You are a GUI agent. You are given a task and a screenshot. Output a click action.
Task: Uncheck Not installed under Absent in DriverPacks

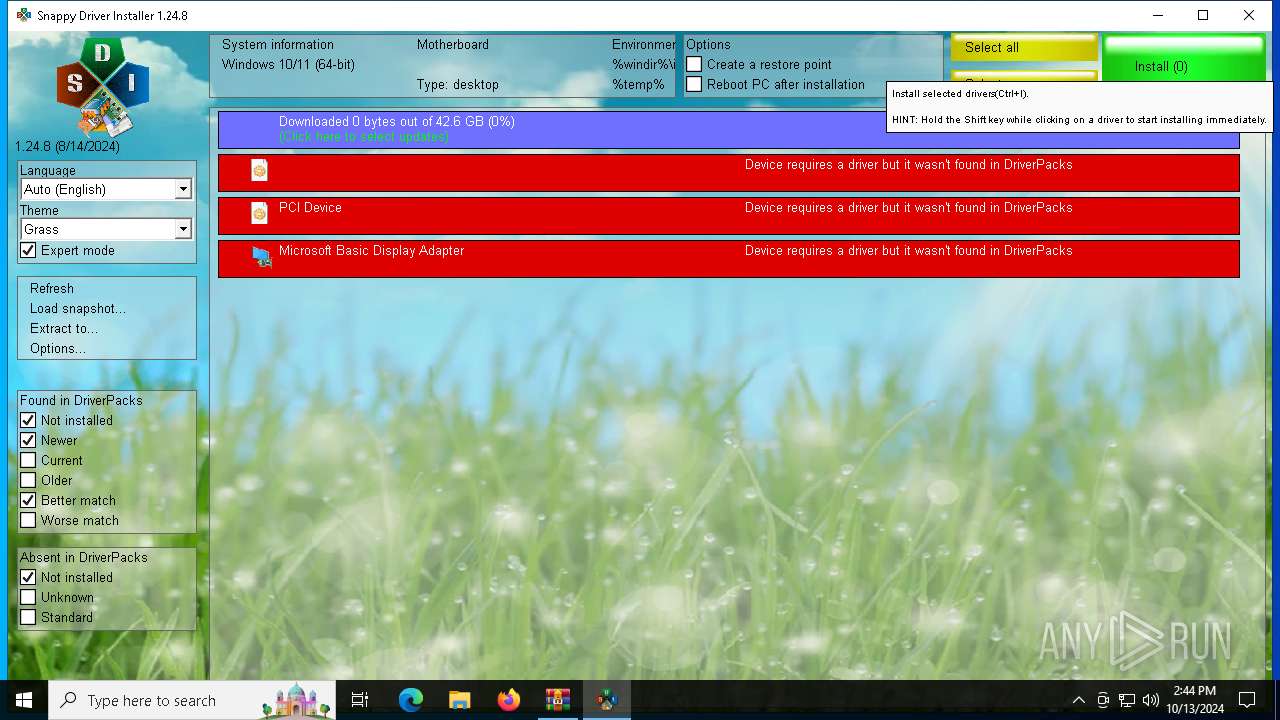point(28,578)
